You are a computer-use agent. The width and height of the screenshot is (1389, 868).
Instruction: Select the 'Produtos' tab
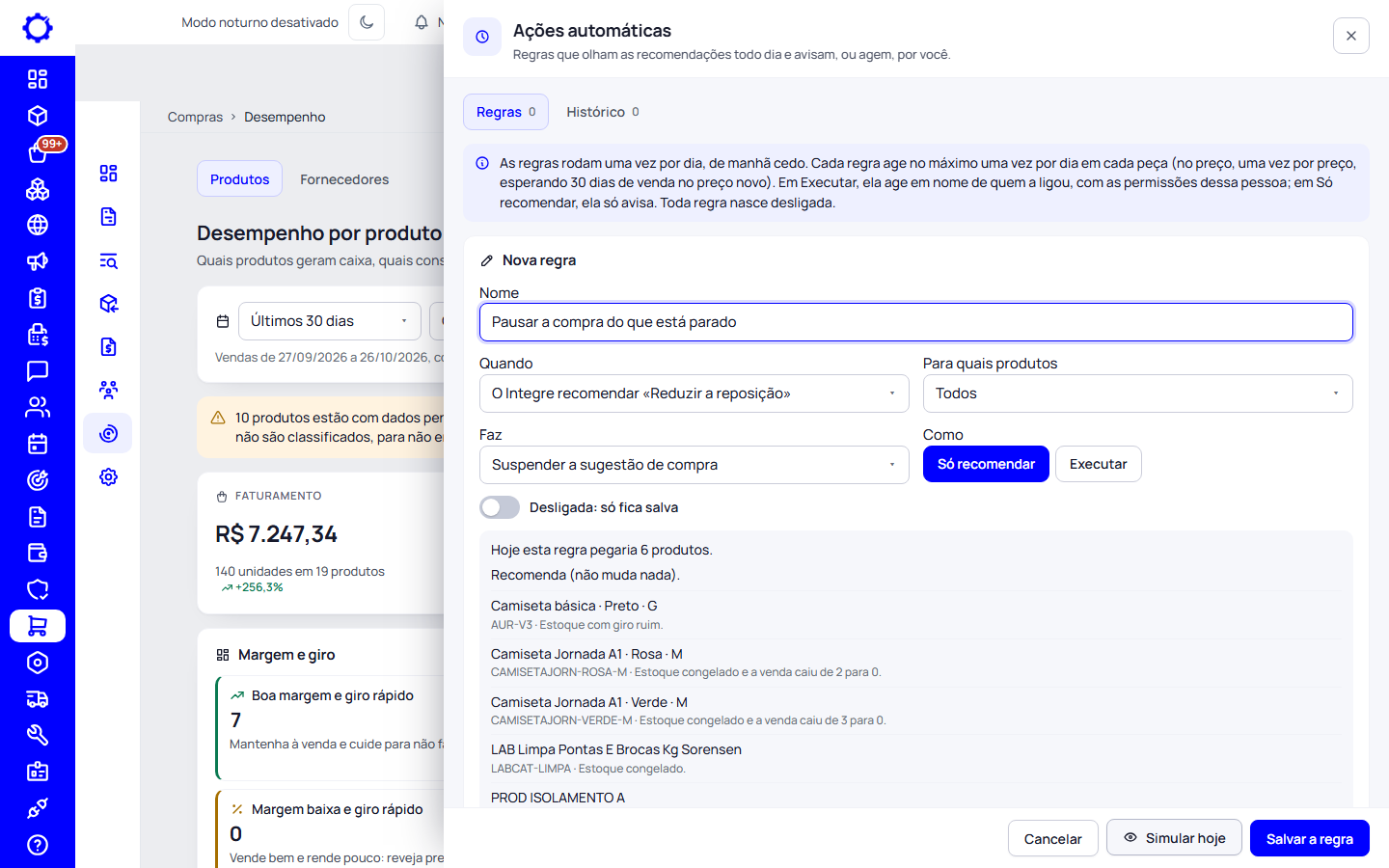click(239, 179)
